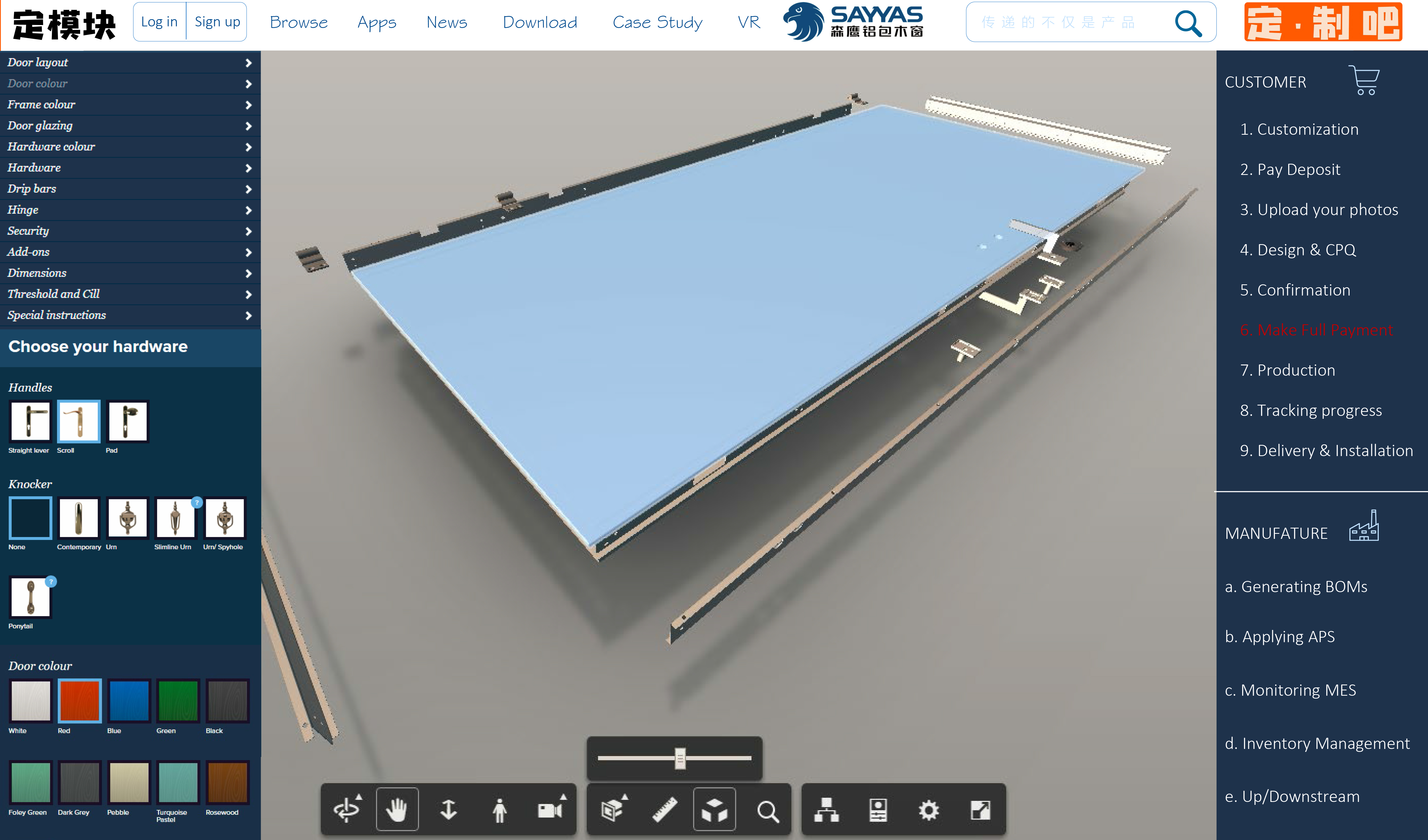Expand the Door glazing section
Viewport: 1428px width, 840px height.
[130, 125]
